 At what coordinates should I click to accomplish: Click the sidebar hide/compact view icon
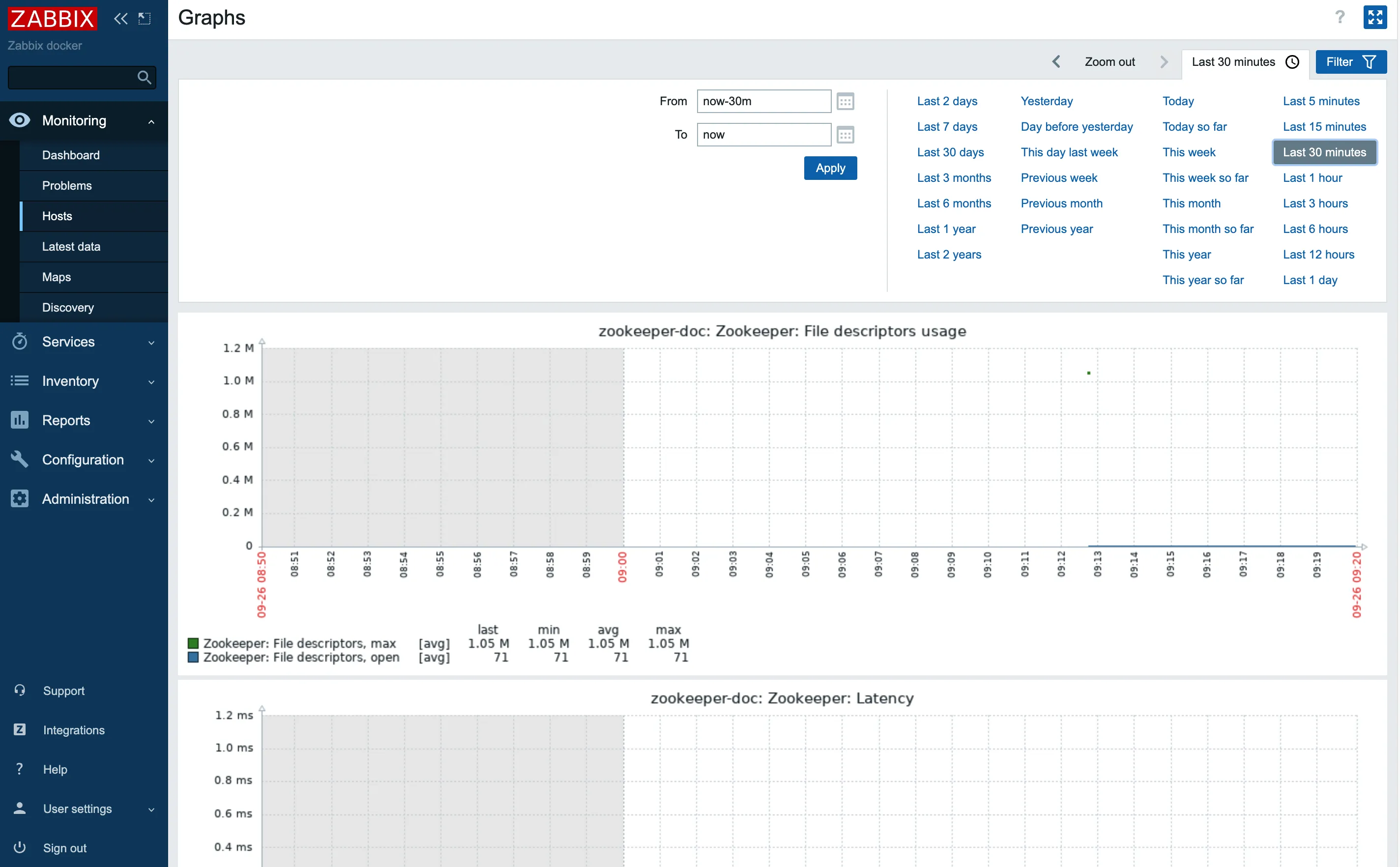coord(145,18)
